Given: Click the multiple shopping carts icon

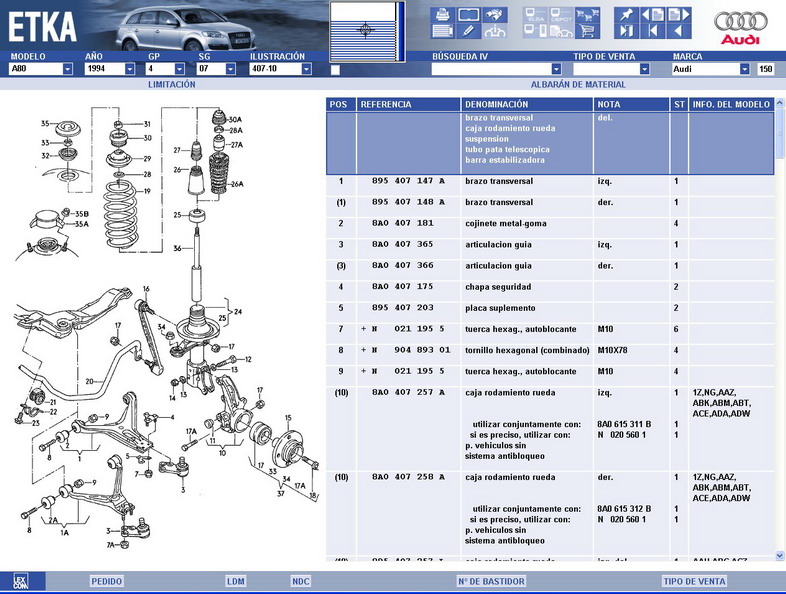Looking at the screenshot, I should [587, 15].
